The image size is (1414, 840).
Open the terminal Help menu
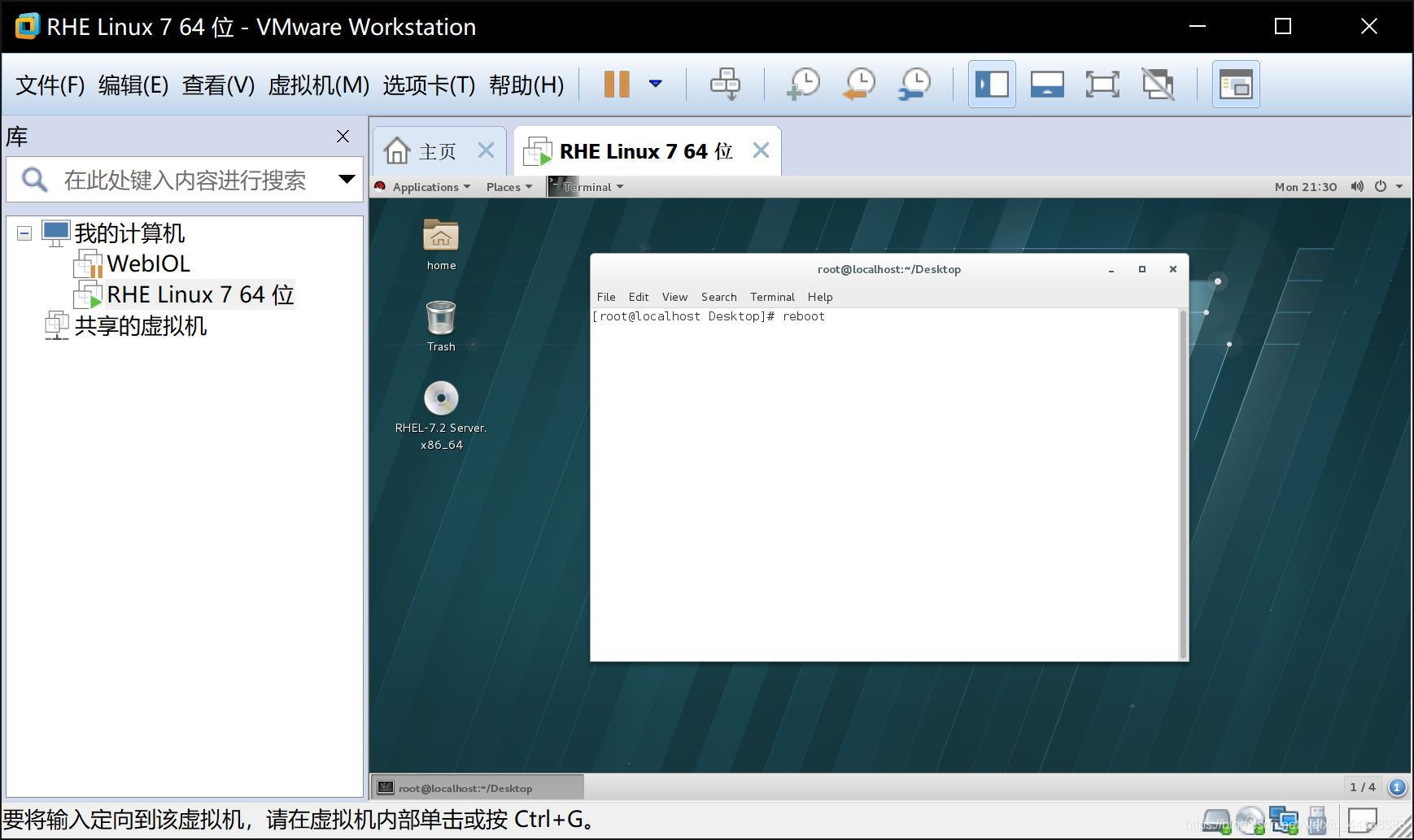(x=820, y=297)
